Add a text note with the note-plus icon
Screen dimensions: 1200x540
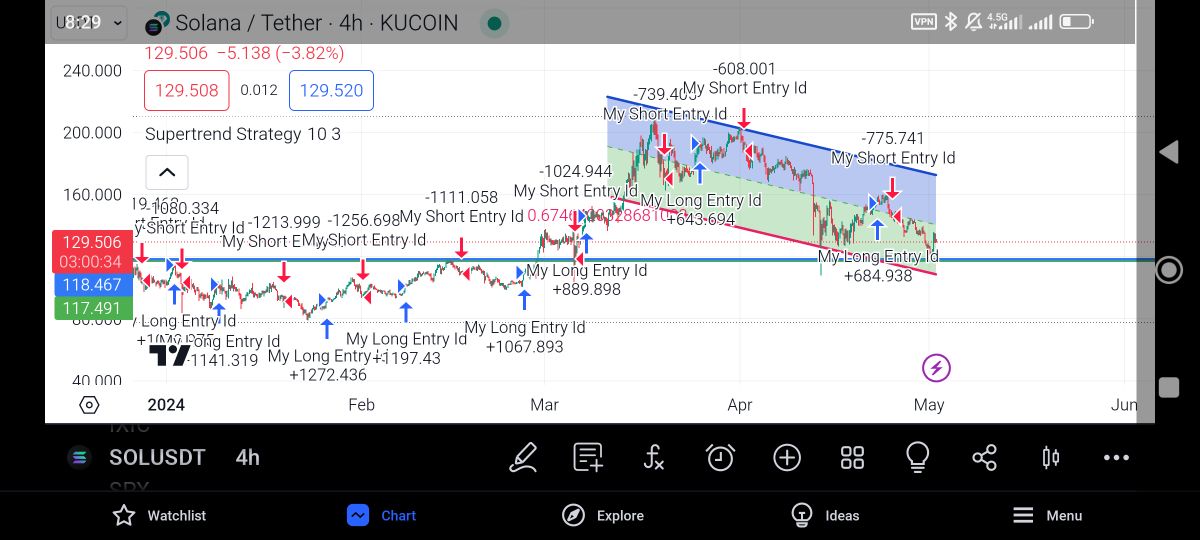(x=588, y=457)
